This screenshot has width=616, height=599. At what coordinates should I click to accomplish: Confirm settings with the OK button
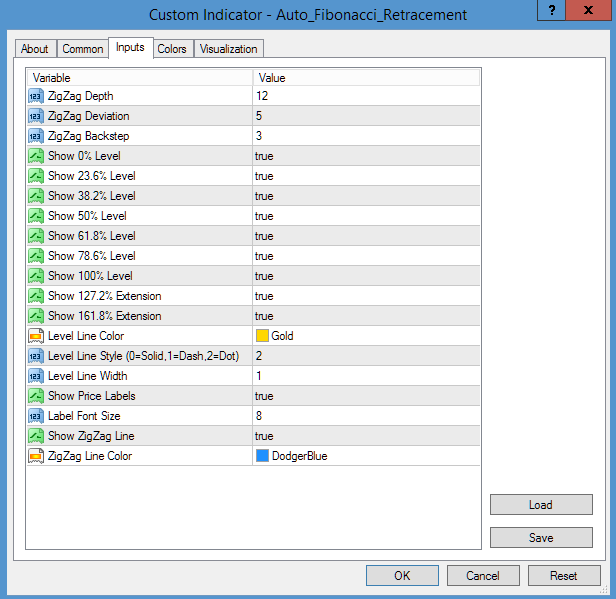coord(402,576)
